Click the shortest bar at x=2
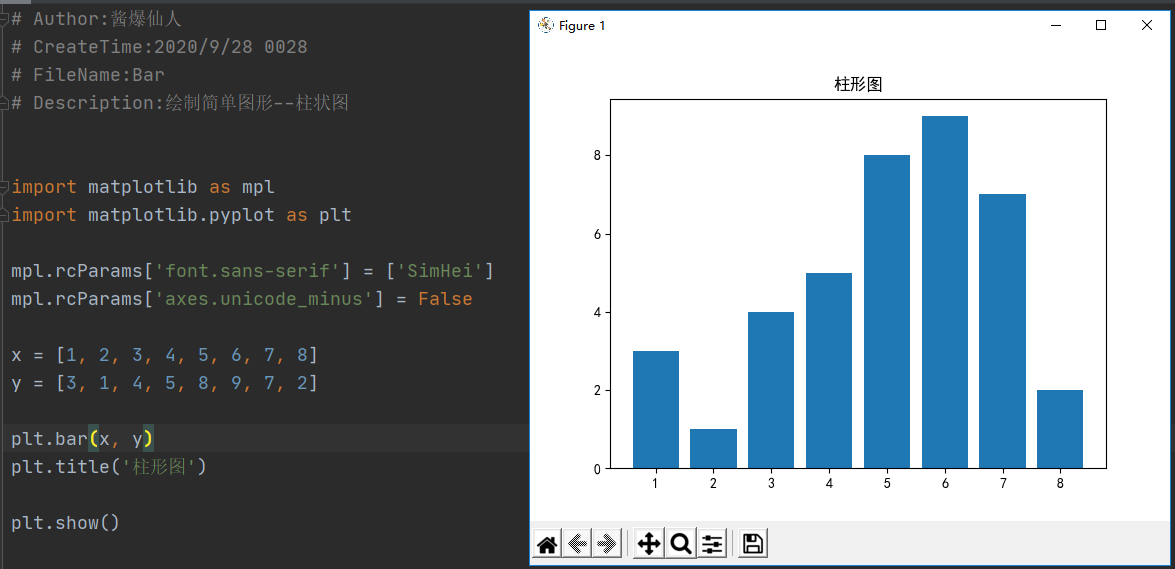Viewport: 1175px width, 569px height. coord(713,449)
